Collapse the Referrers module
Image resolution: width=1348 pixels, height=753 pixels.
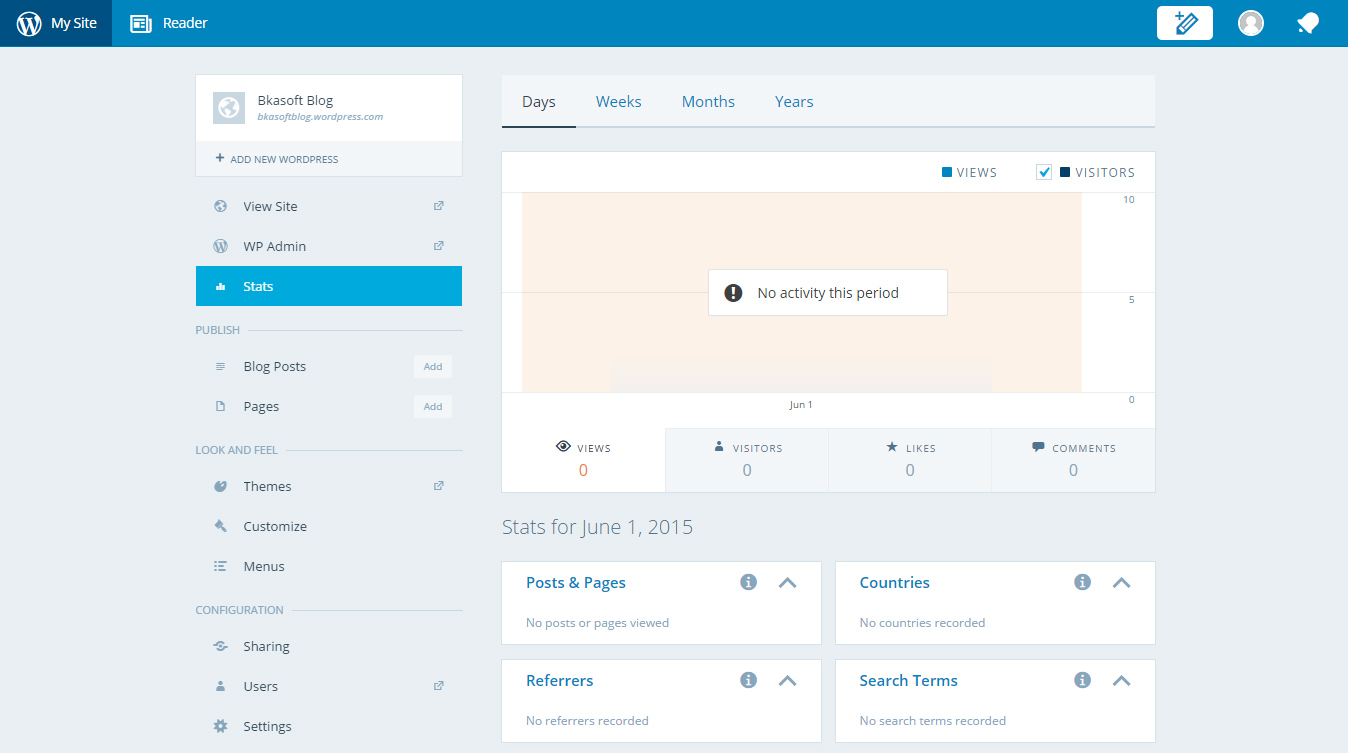pos(787,680)
